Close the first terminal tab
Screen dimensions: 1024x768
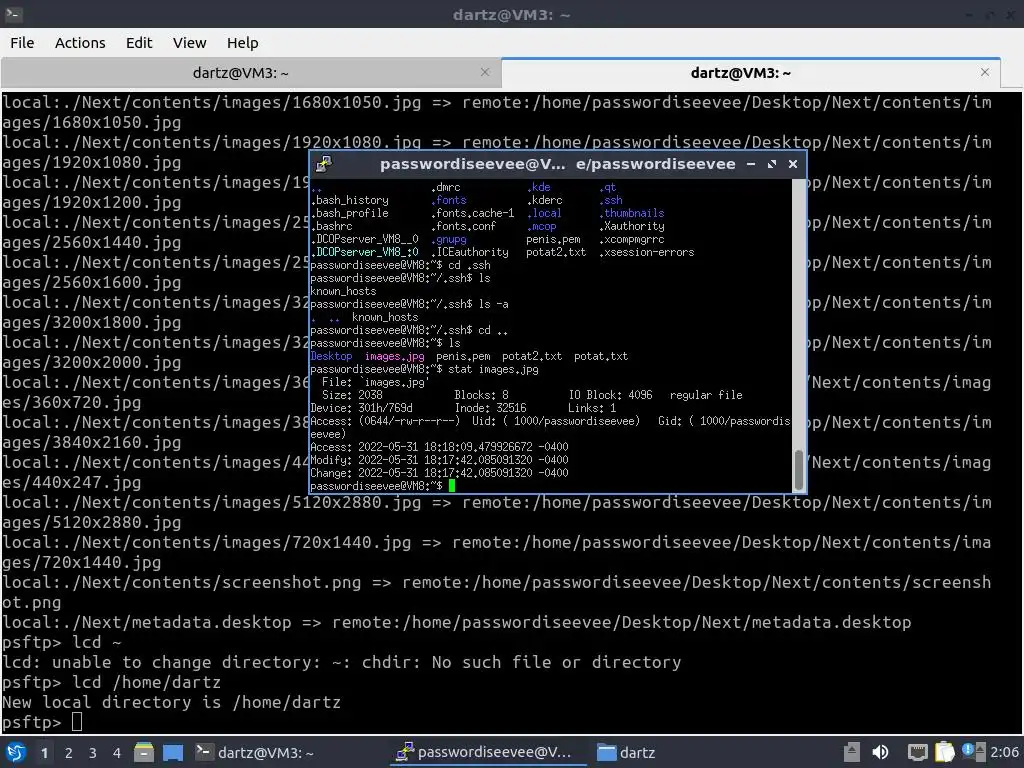[485, 72]
